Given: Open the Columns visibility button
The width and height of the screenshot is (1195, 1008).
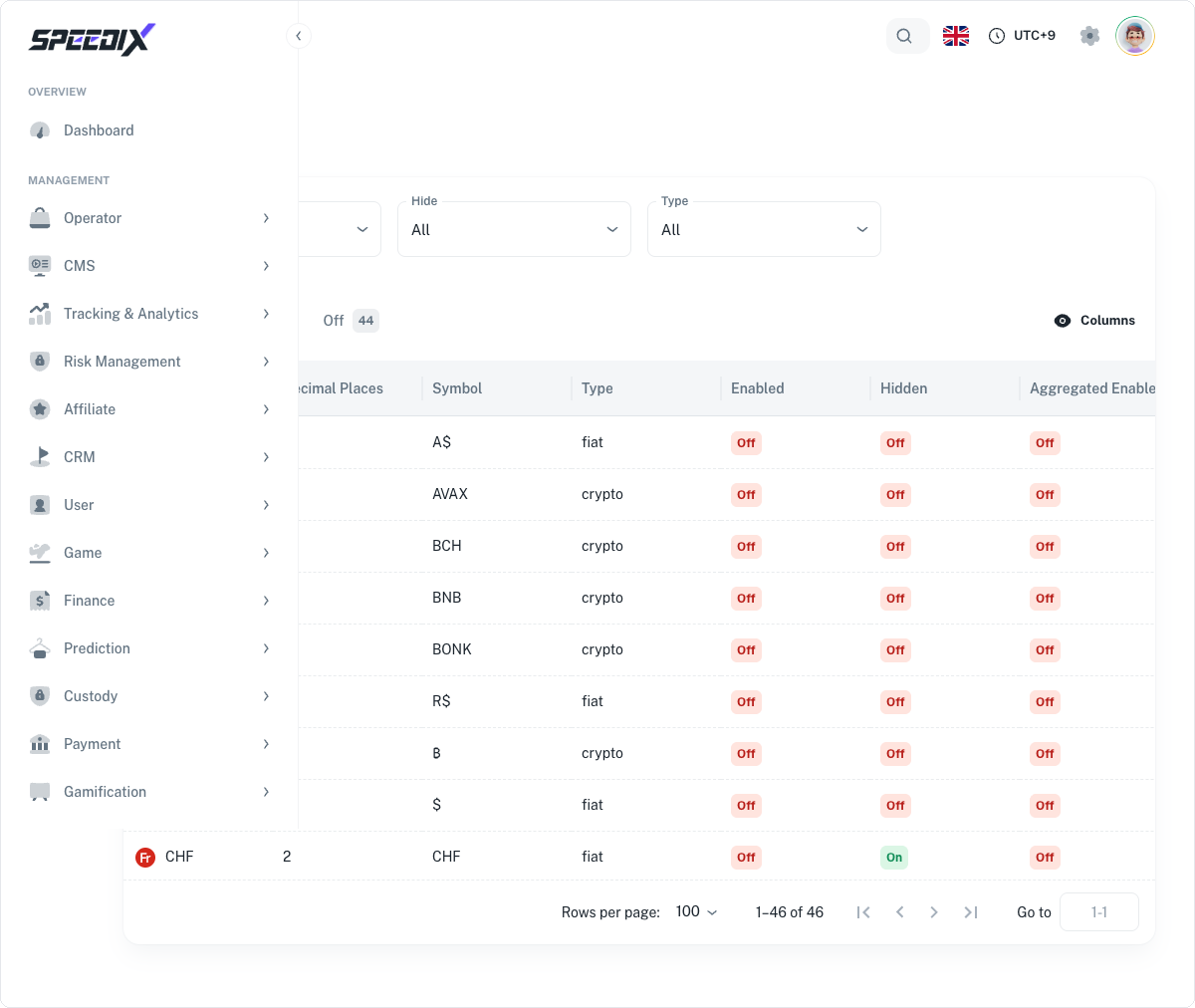Looking at the screenshot, I should pyautogui.click(x=1094, y=321).
